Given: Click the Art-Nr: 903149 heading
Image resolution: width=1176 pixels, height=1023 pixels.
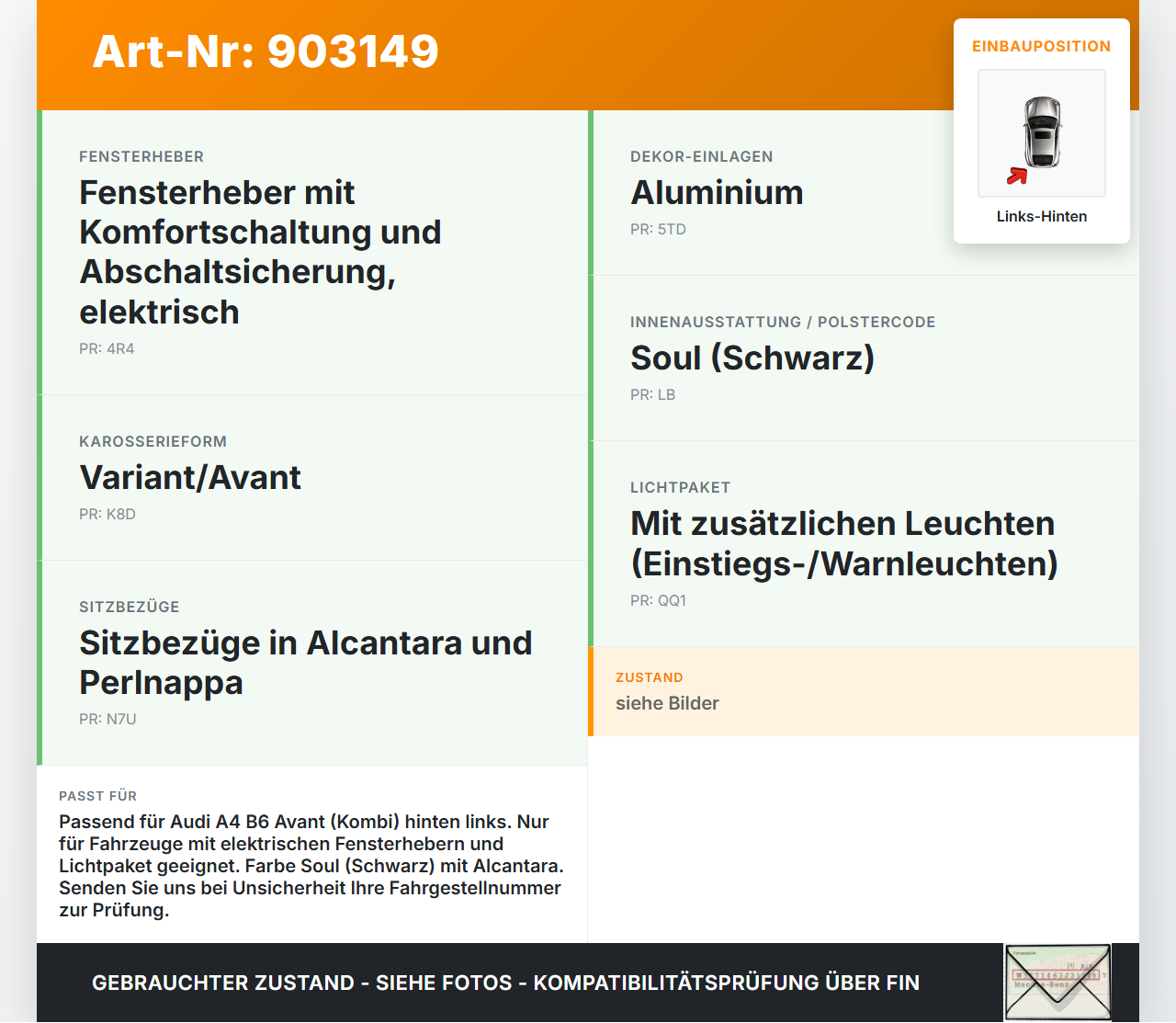Looking at the screenshot, I should pos(266,51).
